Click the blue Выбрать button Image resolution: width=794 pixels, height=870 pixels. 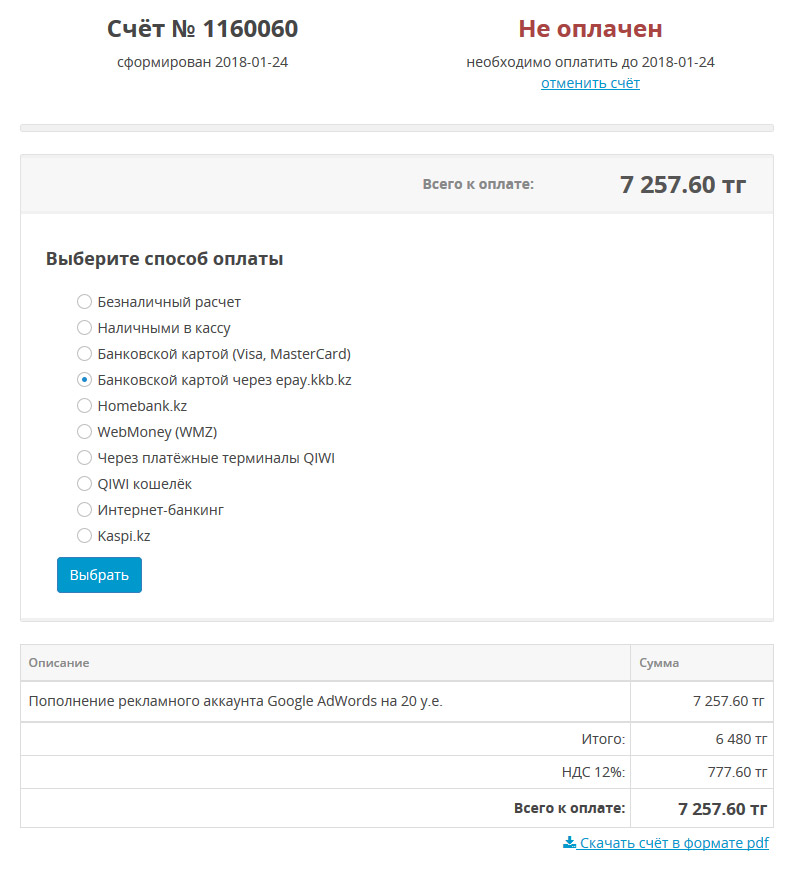pos(99,575)
